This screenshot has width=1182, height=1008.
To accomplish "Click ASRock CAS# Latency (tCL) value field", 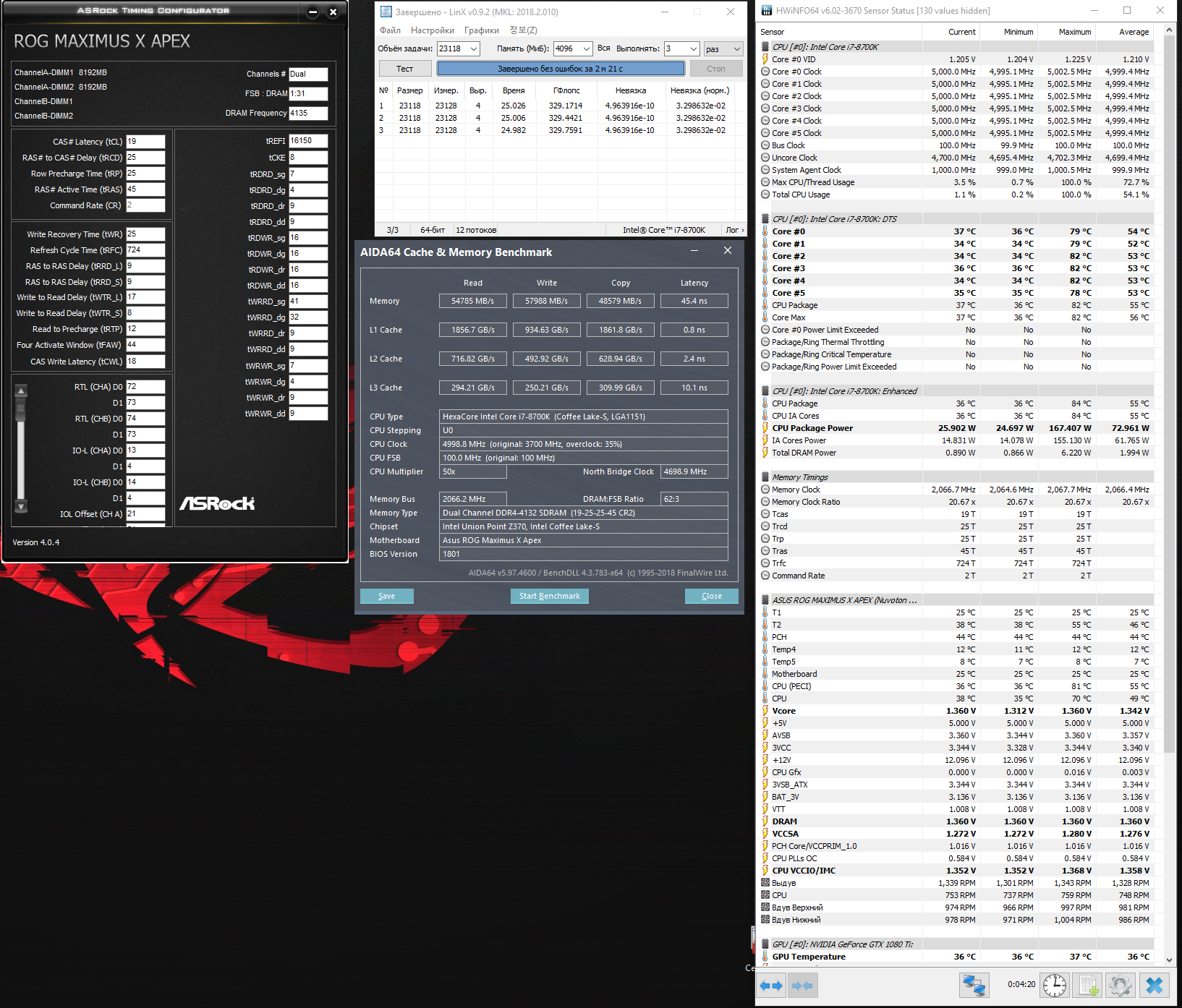I will tap(145, 142).
